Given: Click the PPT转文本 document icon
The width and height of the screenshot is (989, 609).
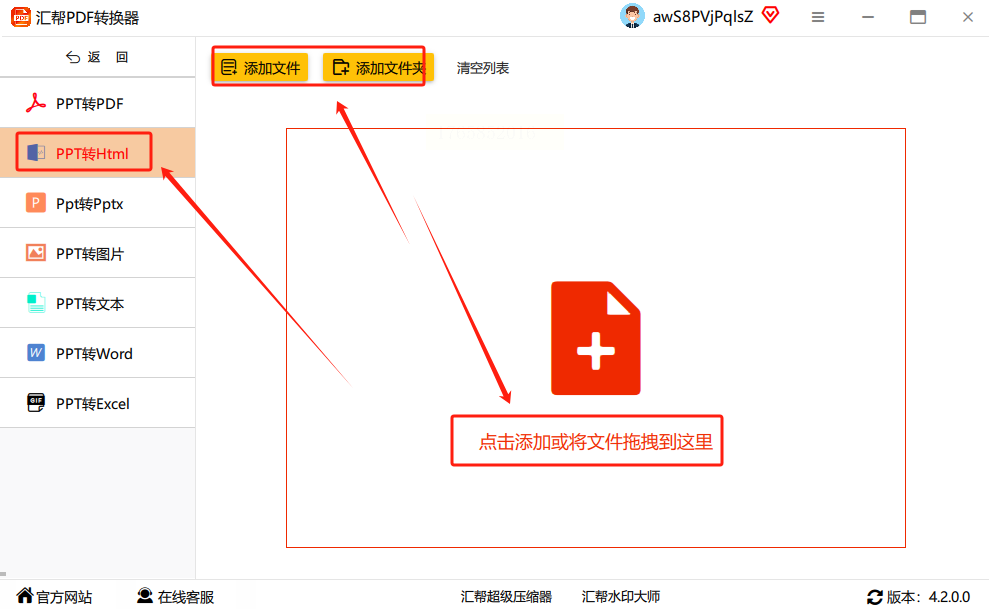Looking at the screenshot, I should coord(35,303).
